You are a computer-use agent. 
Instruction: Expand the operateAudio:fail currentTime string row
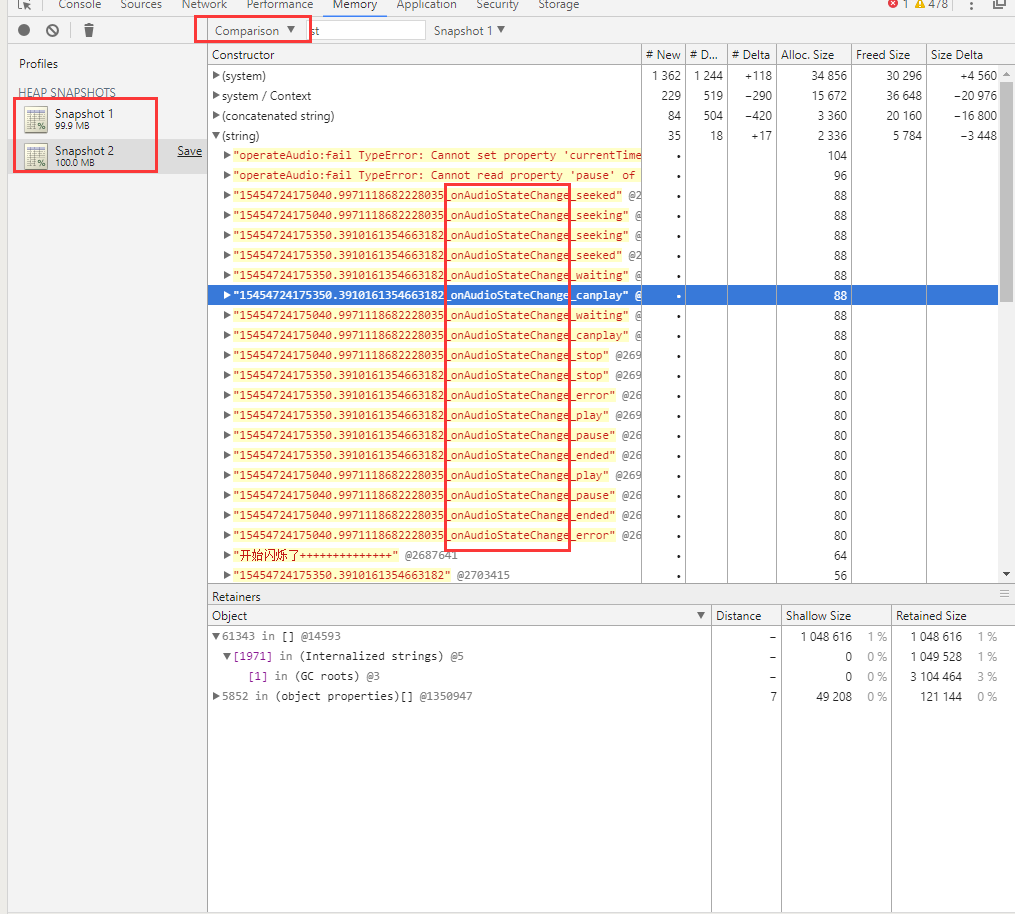point(227,155)
